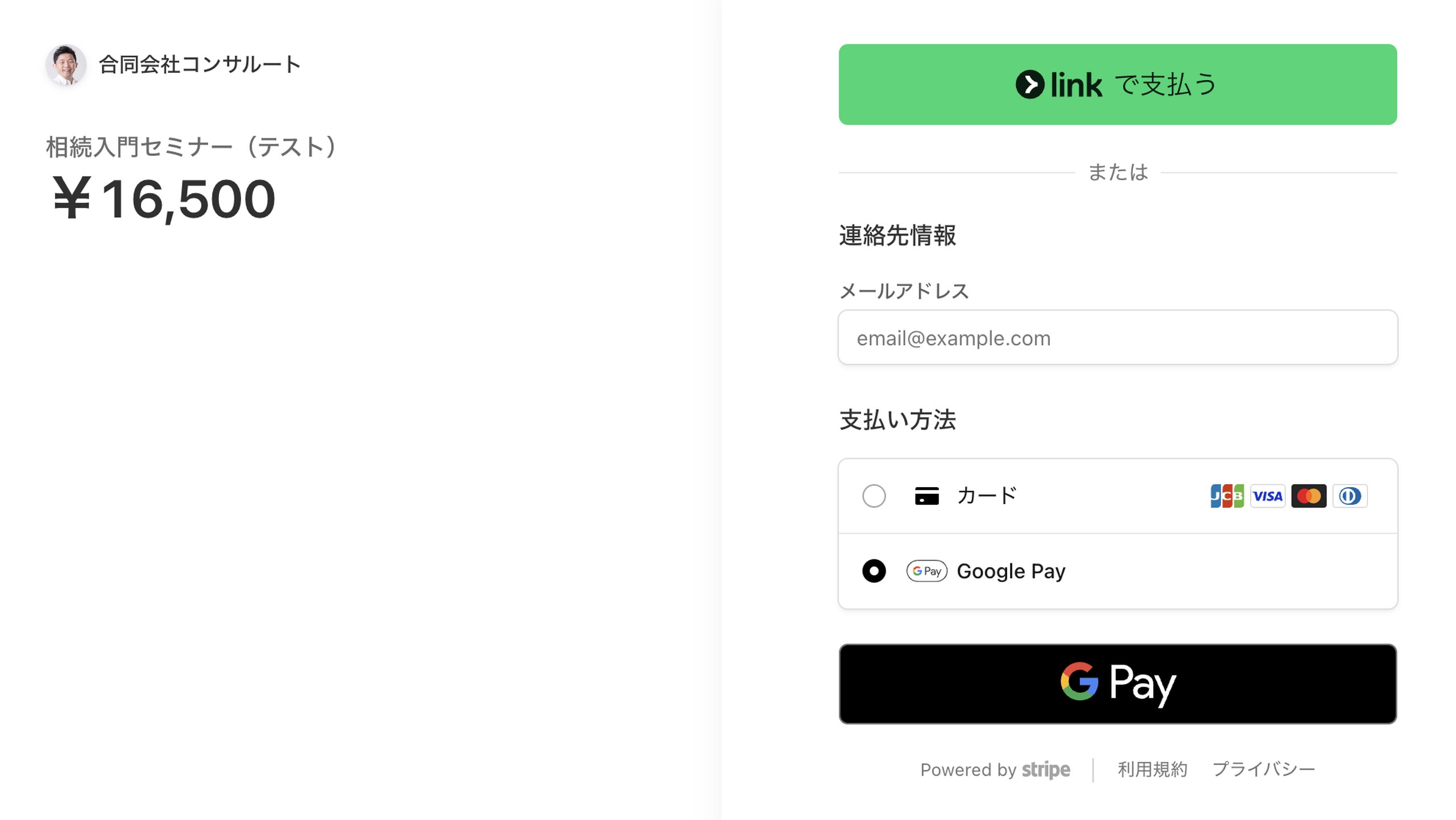Image resolution: width=1456 pixels, height=820 pixels.
Task: Select the Google Pay radio button
Action: coord(874,571)
